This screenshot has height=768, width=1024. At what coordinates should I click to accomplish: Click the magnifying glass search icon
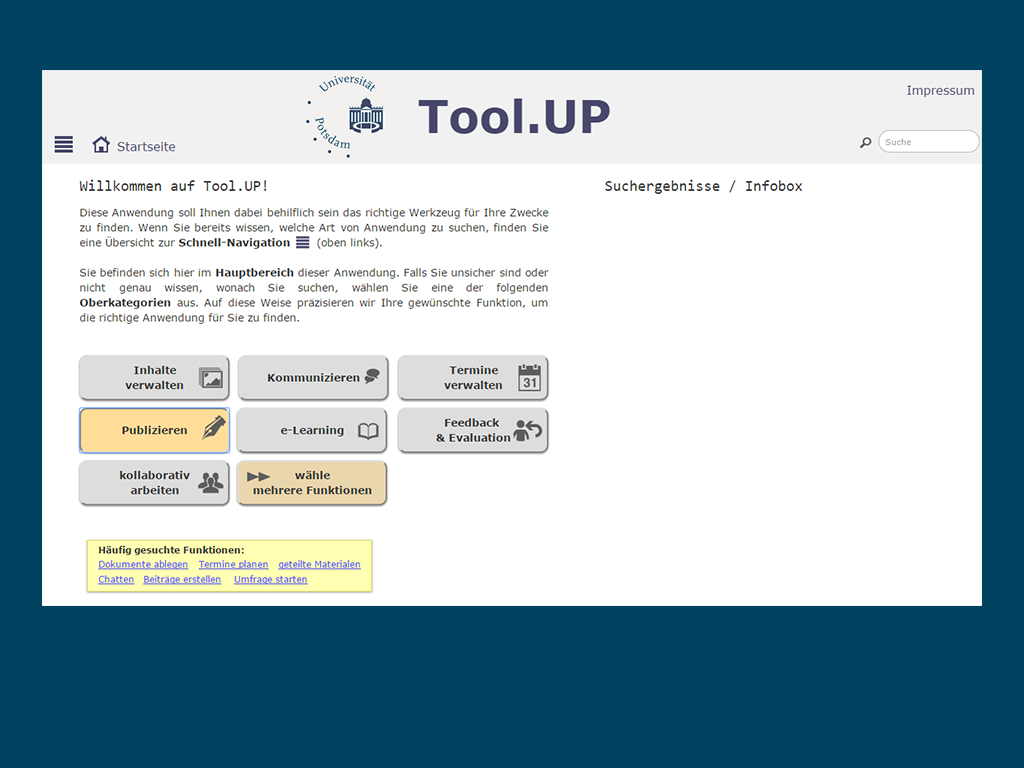pyautogui.click(x=866, y=143)
